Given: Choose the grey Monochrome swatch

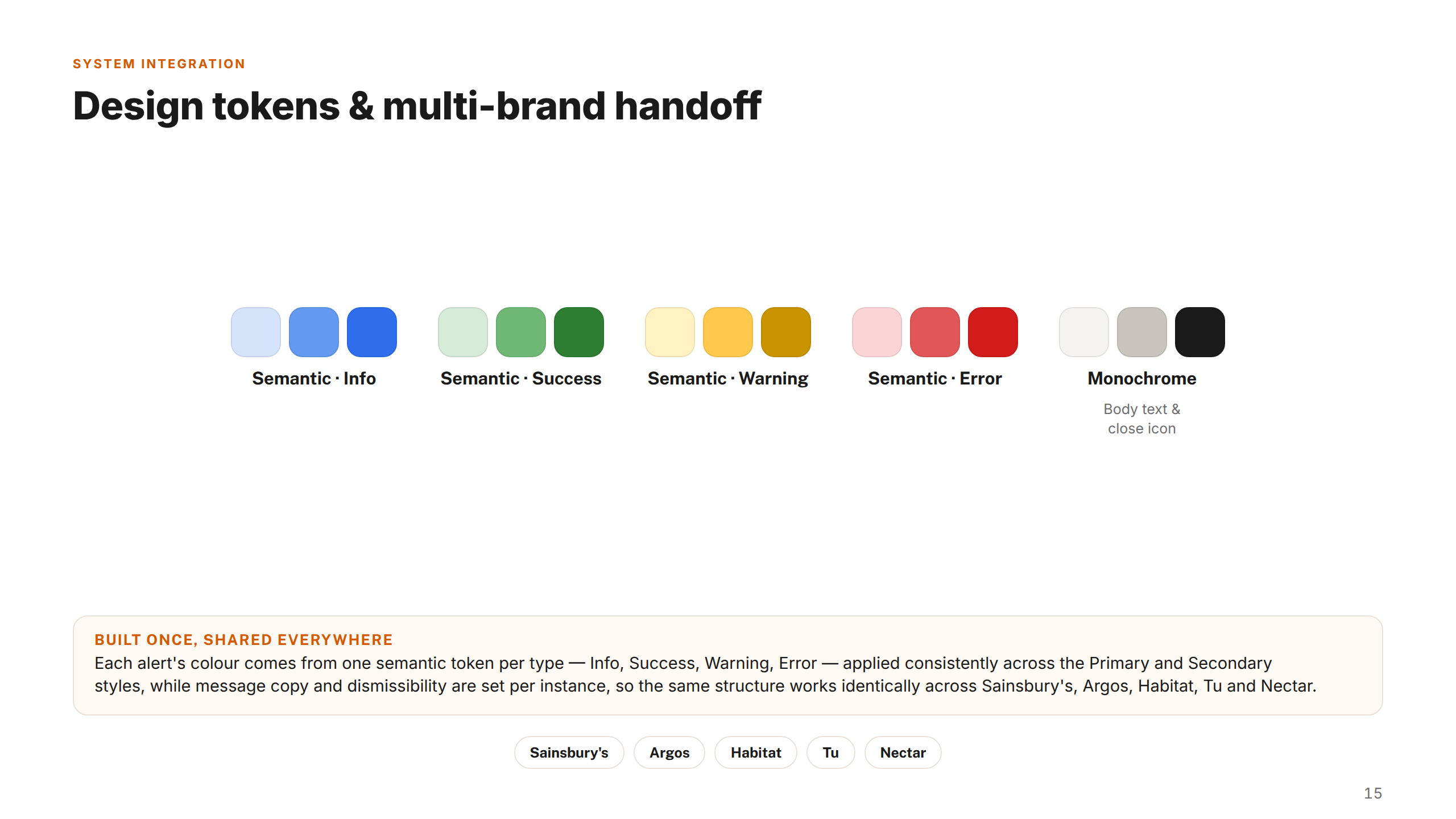Looking at the screenshot, I should [1142, 332].
